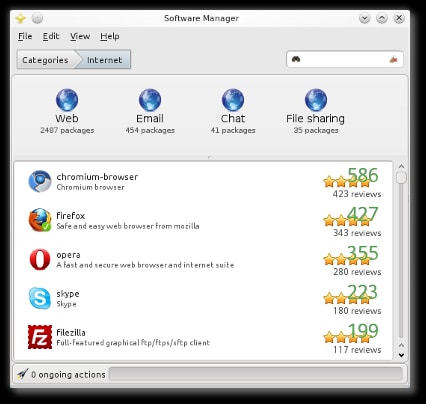Select the opera list entry title
Image resolution: width=426 pixels, height=404 pixels.
tap(68, 255)
